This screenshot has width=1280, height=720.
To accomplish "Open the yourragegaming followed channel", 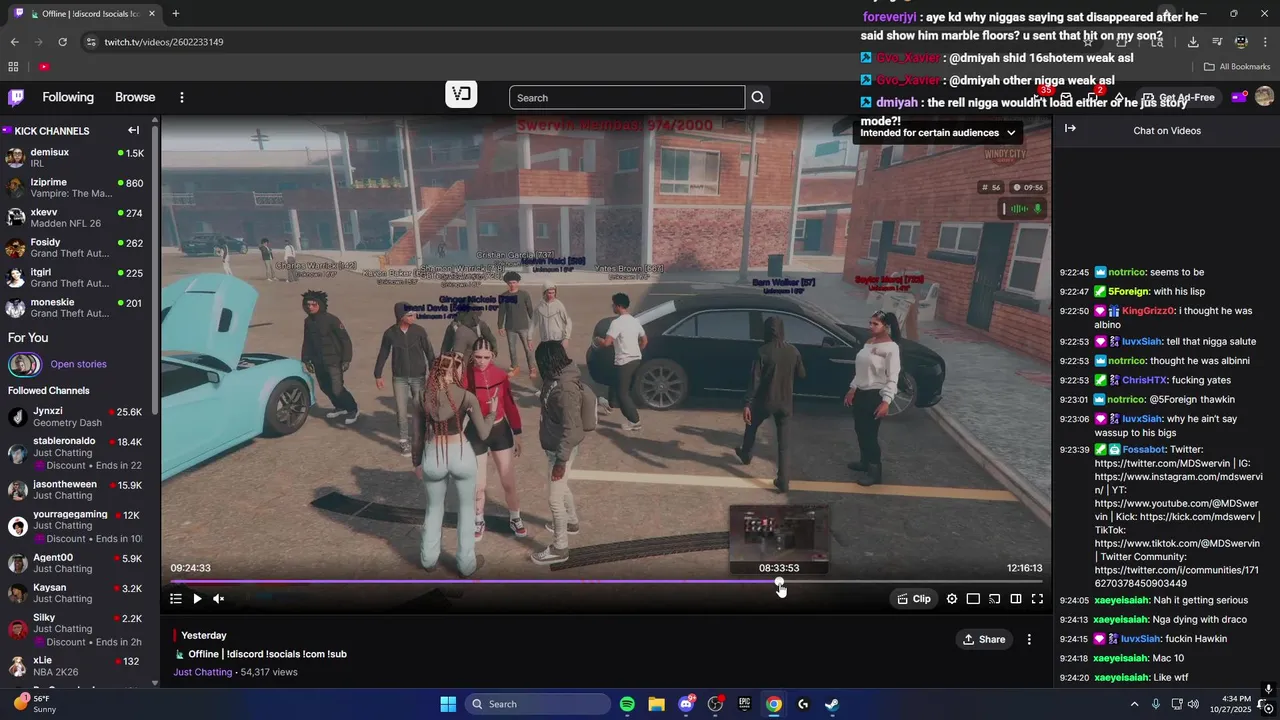I will 77,526.
